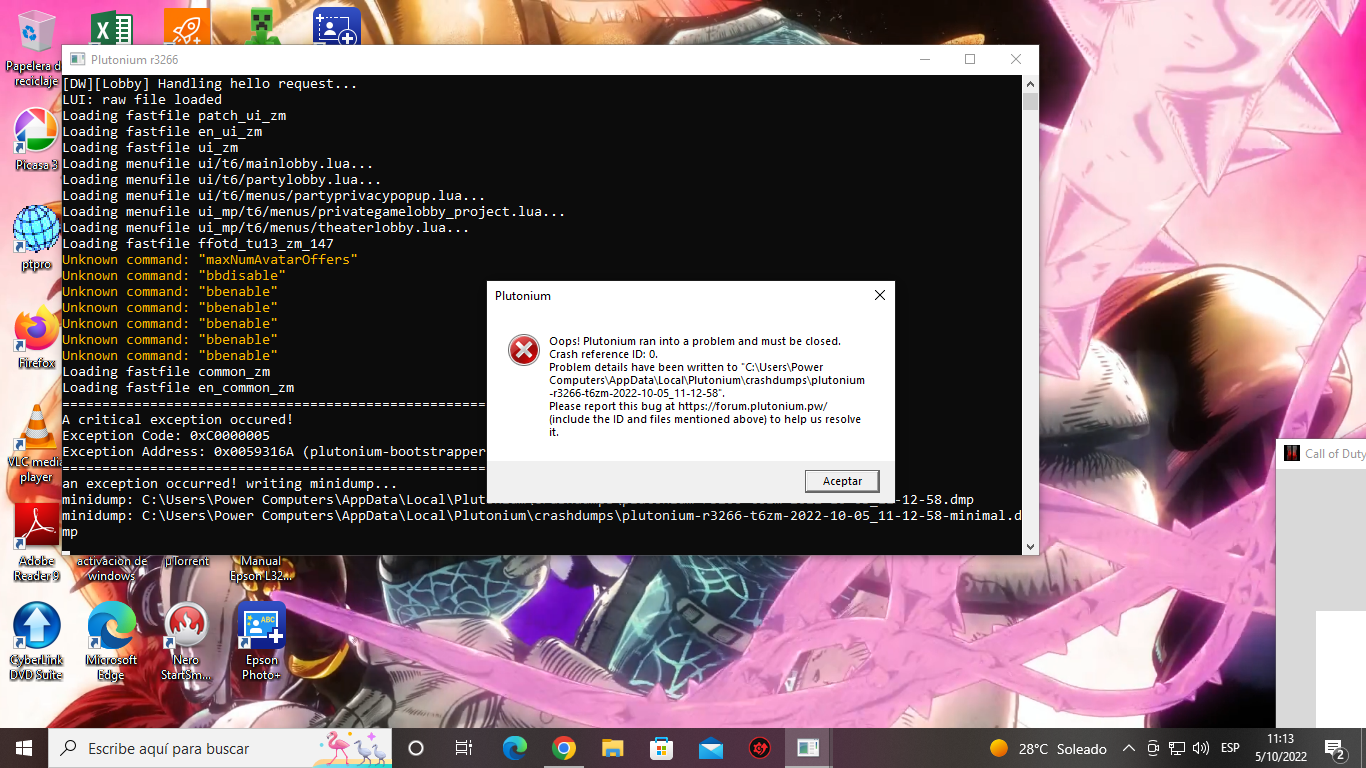Select the Excel shortcut on the desktop
Image resolution: width=1366 pixels, height=768 pixels.
pyautogui.click(x=112, y=27)
